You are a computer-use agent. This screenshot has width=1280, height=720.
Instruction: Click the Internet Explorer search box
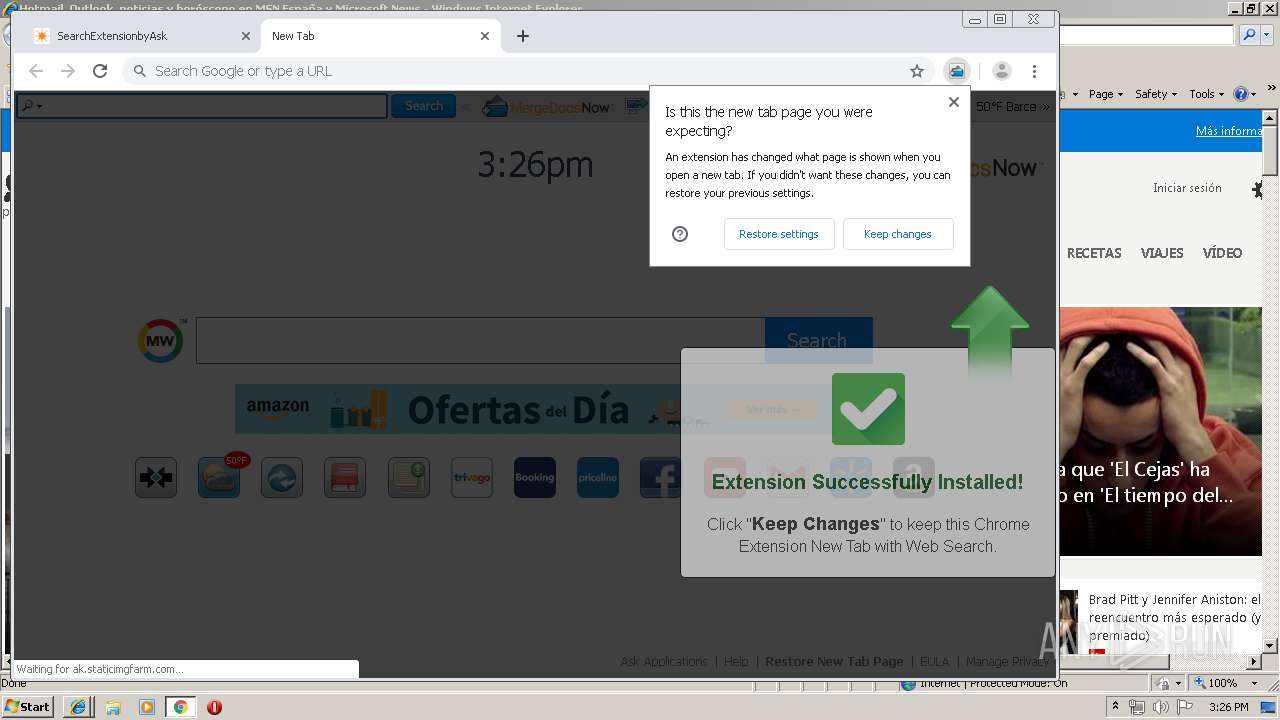1146,35
